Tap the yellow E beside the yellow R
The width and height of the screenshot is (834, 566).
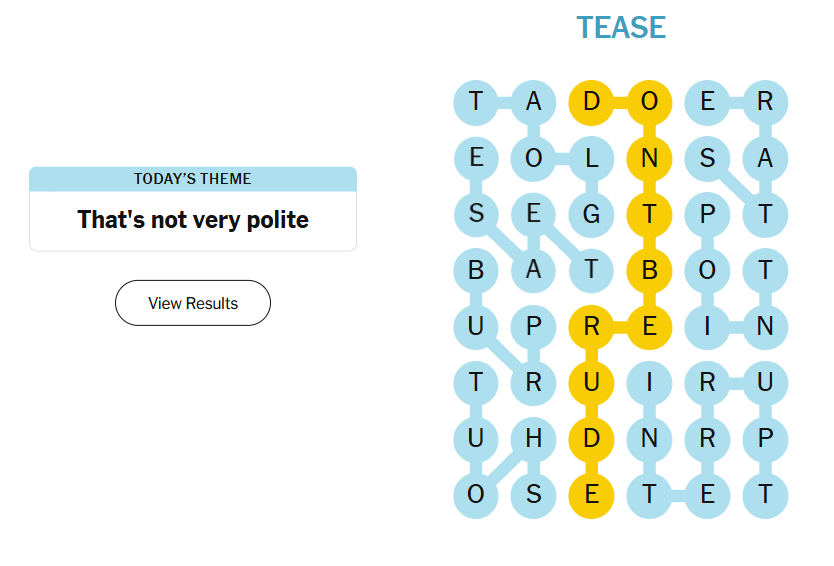(650, 326)
